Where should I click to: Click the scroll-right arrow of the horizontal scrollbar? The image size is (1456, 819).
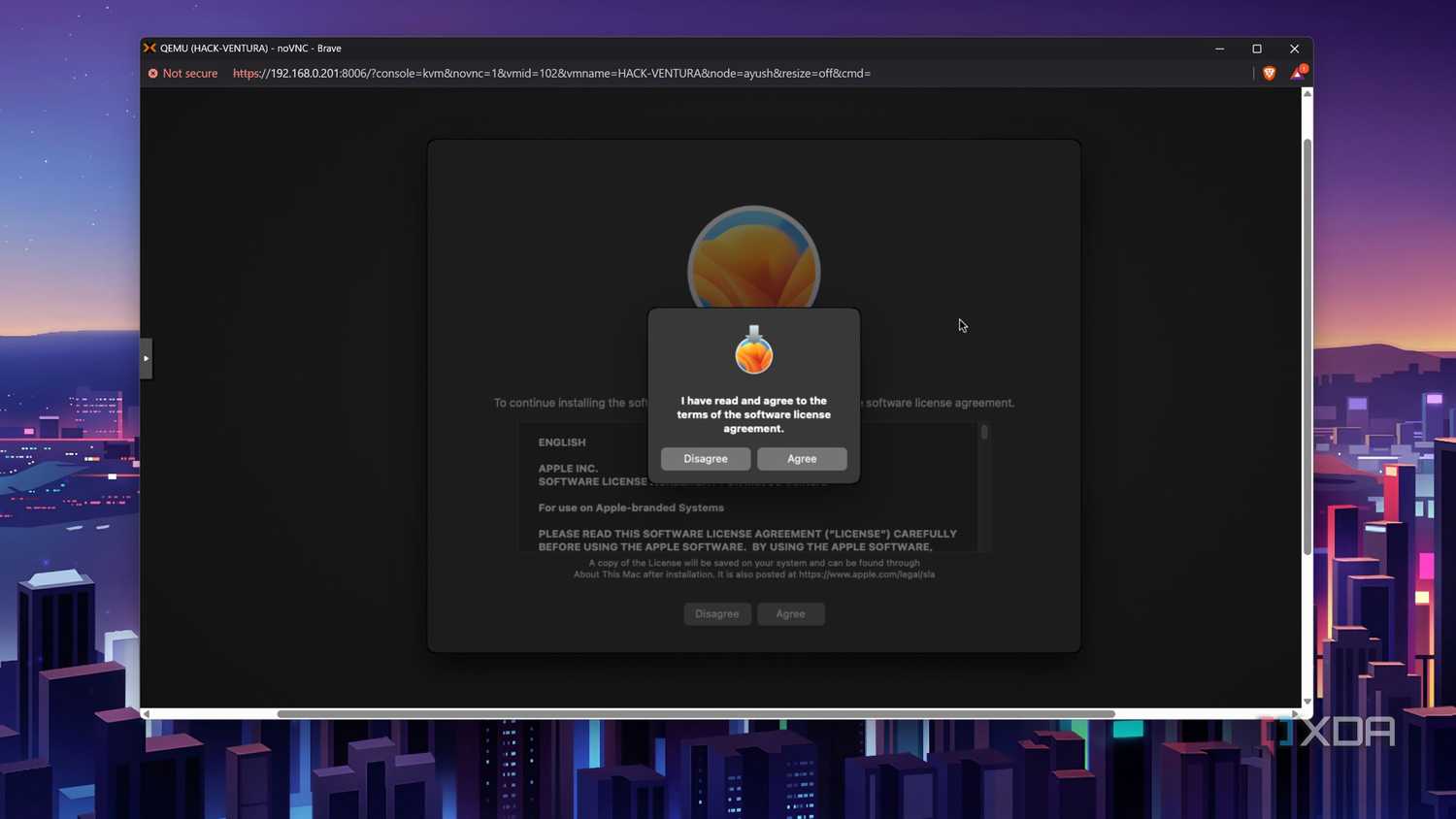coord(1295,714)
